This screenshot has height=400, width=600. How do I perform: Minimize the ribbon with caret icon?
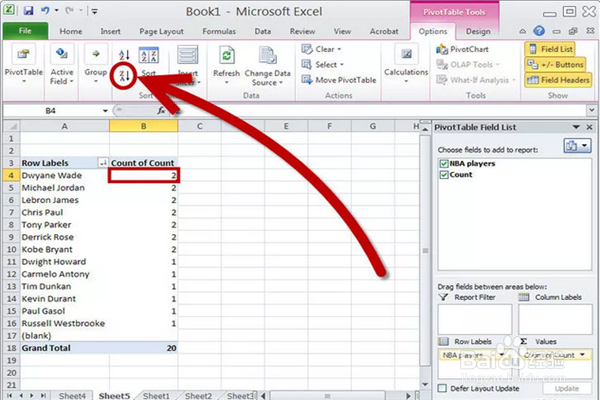pyautogui.click(x=522, y=31)
